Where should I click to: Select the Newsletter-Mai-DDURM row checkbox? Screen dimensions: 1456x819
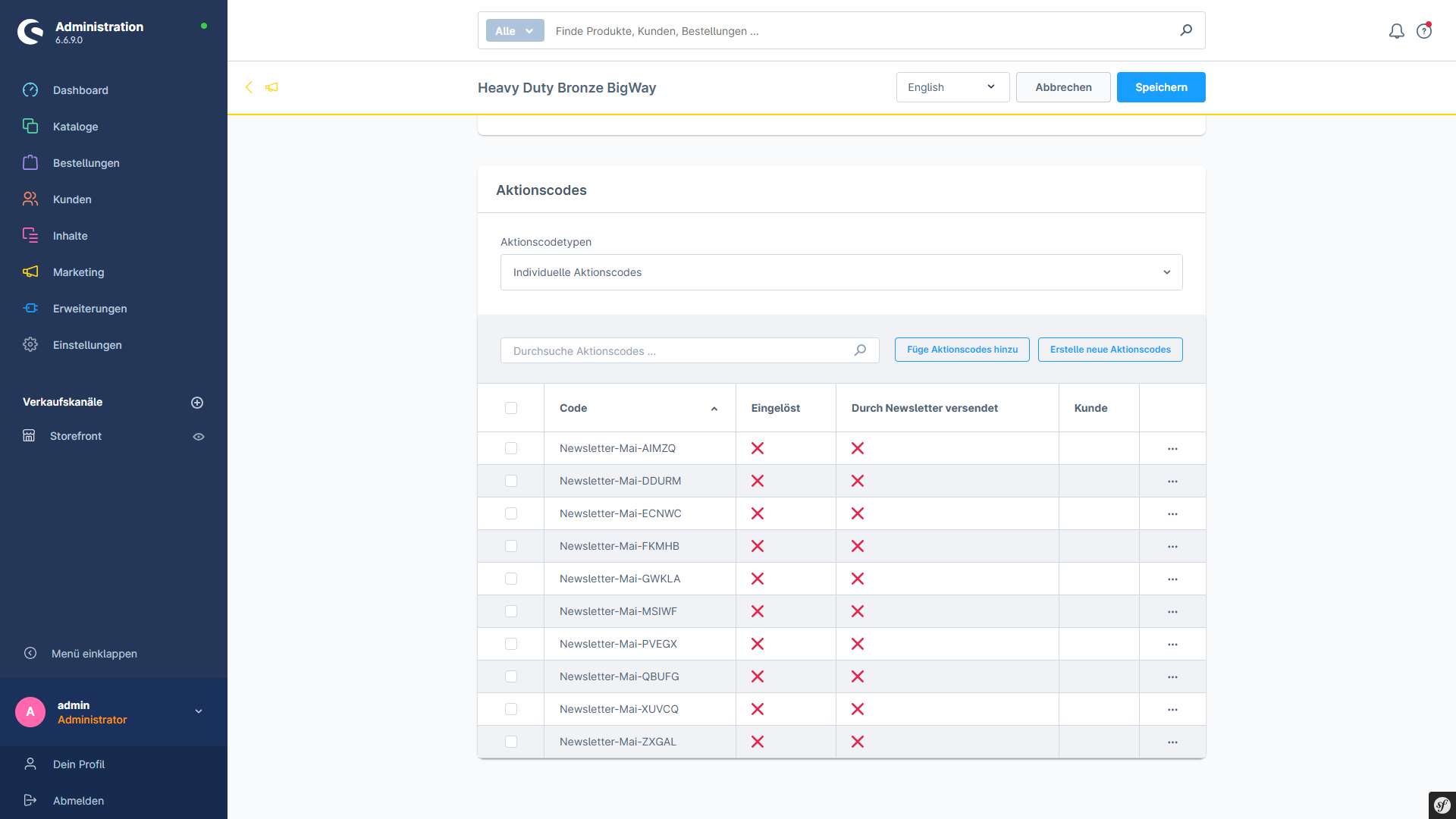point(511,481)
